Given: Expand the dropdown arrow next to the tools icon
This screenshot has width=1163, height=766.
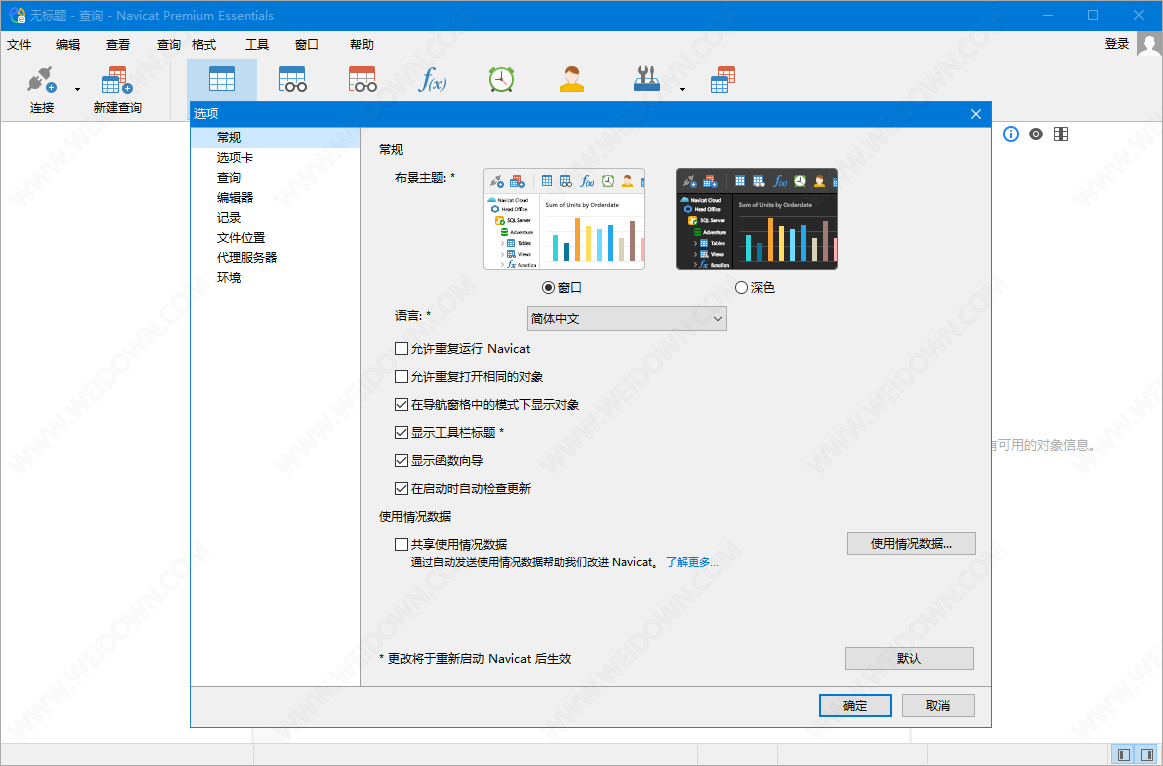Looking at the screenshot, I should pyautogui.click(x=682, y=90).
